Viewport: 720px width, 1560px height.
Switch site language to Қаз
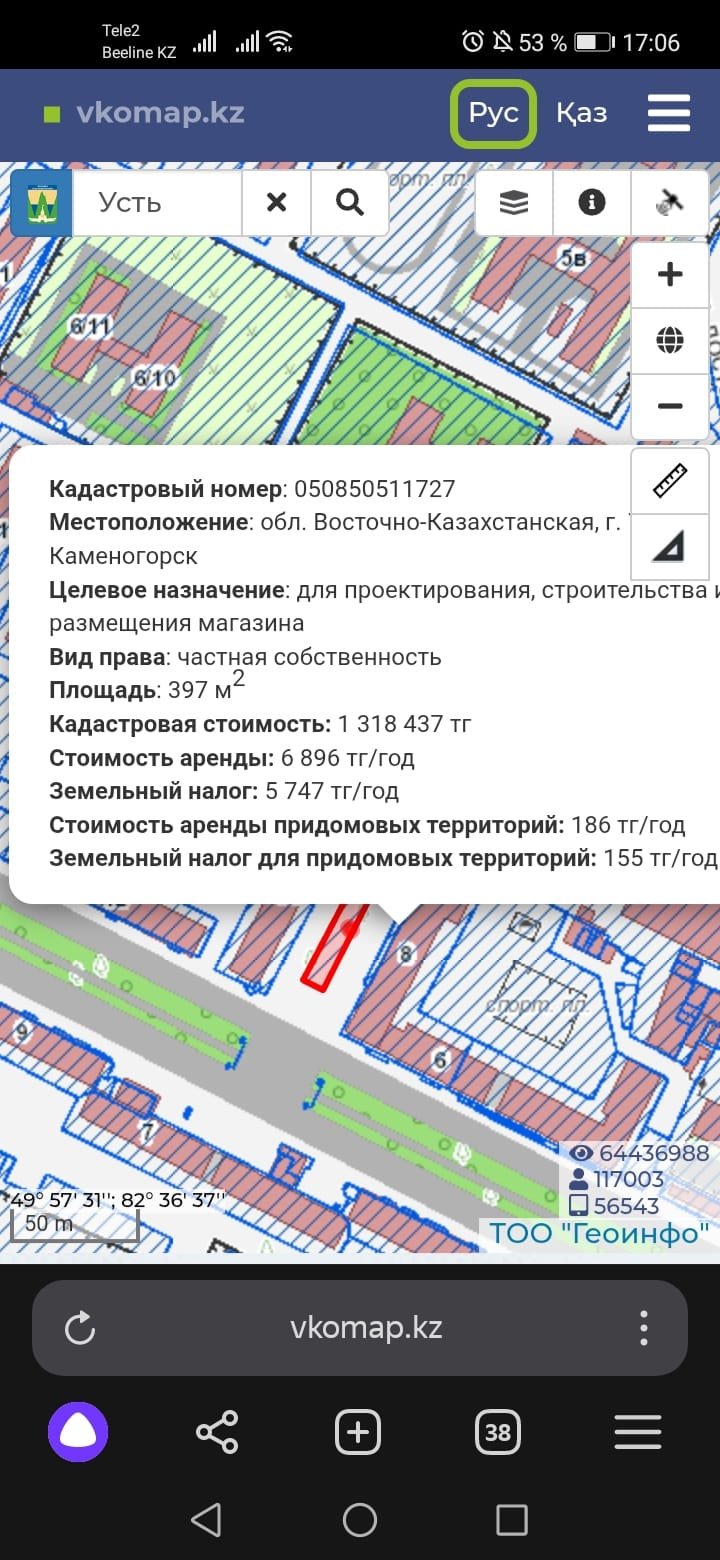click(x=581, y=113)
